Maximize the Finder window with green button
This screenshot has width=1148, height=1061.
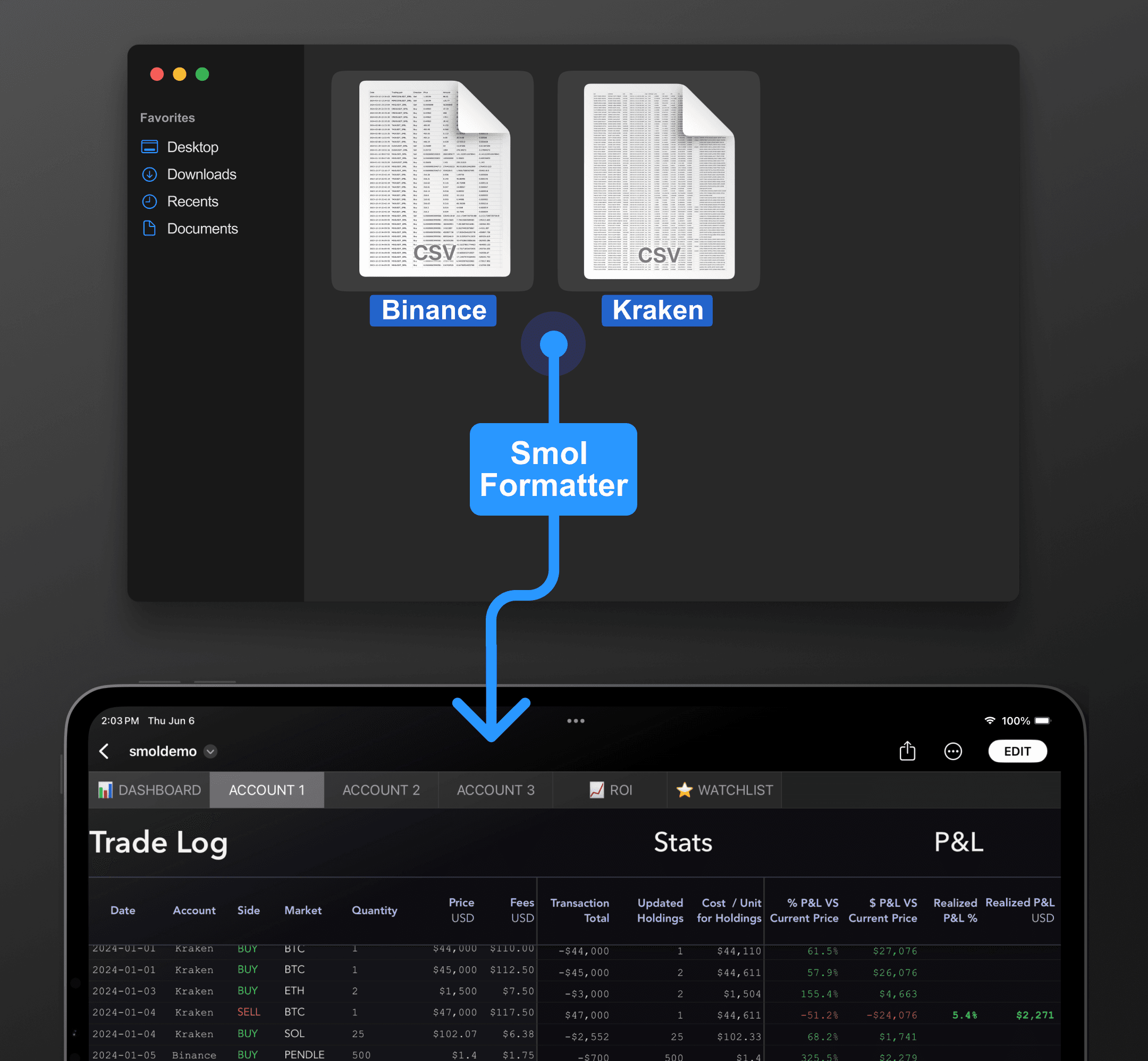(202, 74)
